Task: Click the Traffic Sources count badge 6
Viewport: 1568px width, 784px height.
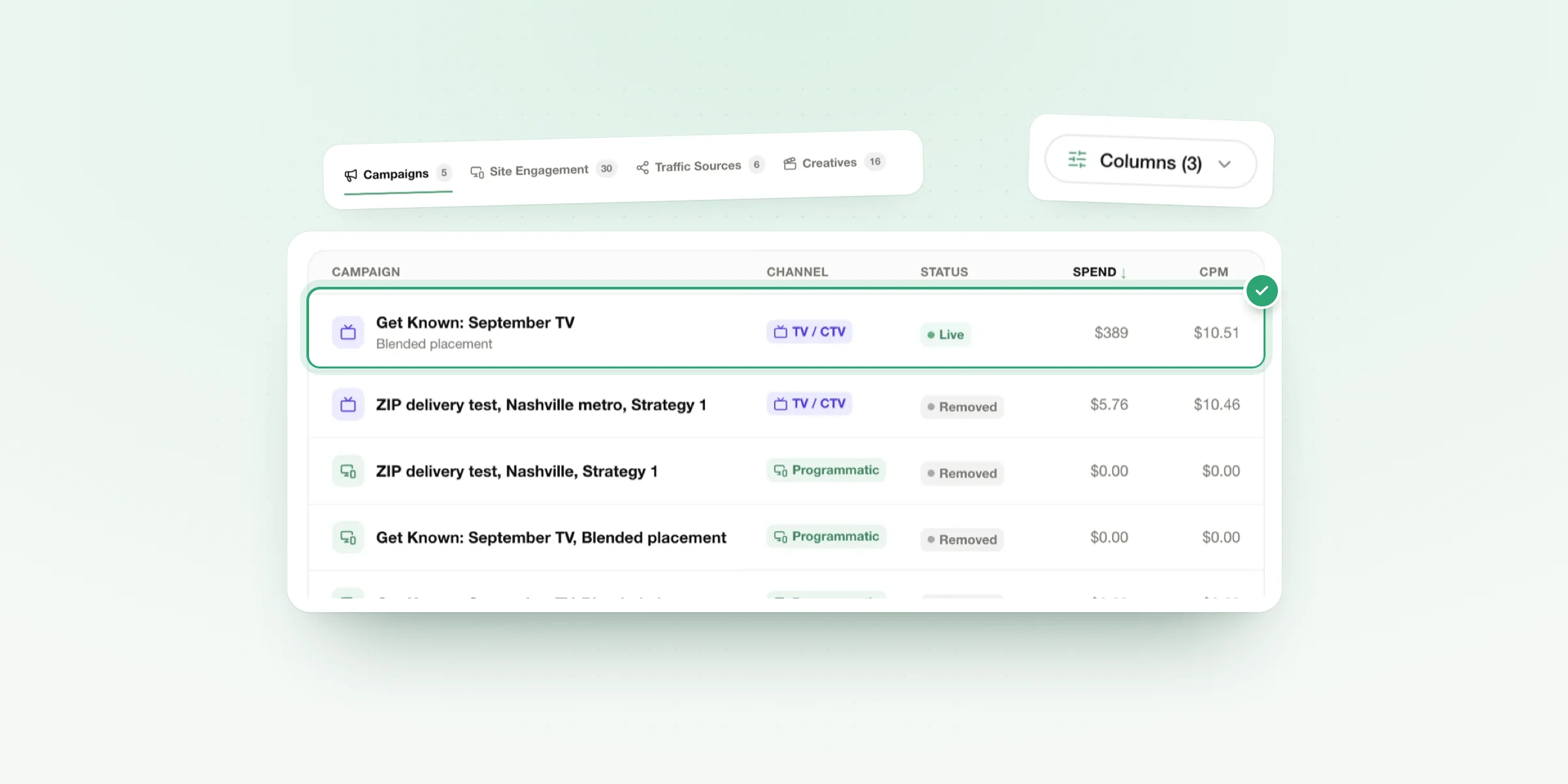Action: (757, 165)
